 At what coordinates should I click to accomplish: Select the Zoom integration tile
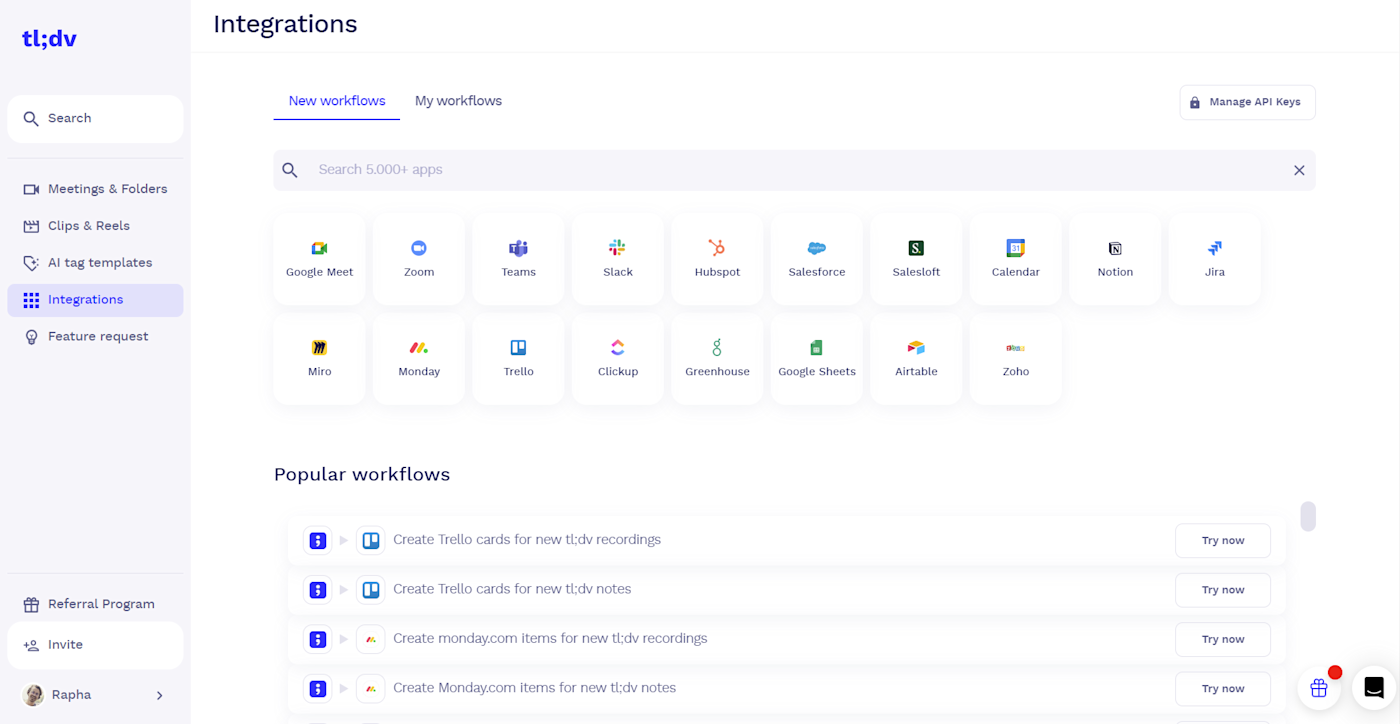[x=419, y=259]
